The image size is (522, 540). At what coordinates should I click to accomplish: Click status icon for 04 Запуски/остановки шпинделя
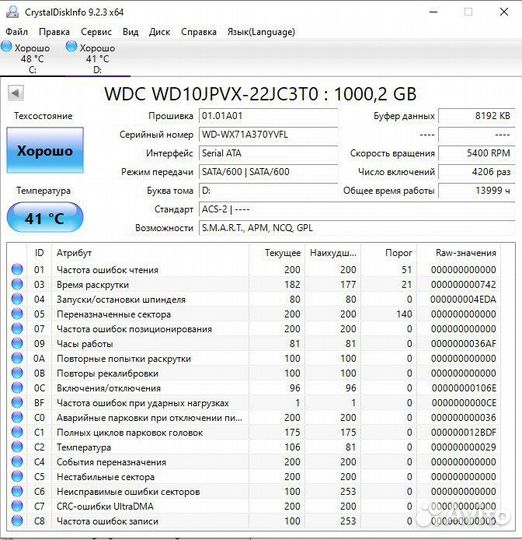17,299
